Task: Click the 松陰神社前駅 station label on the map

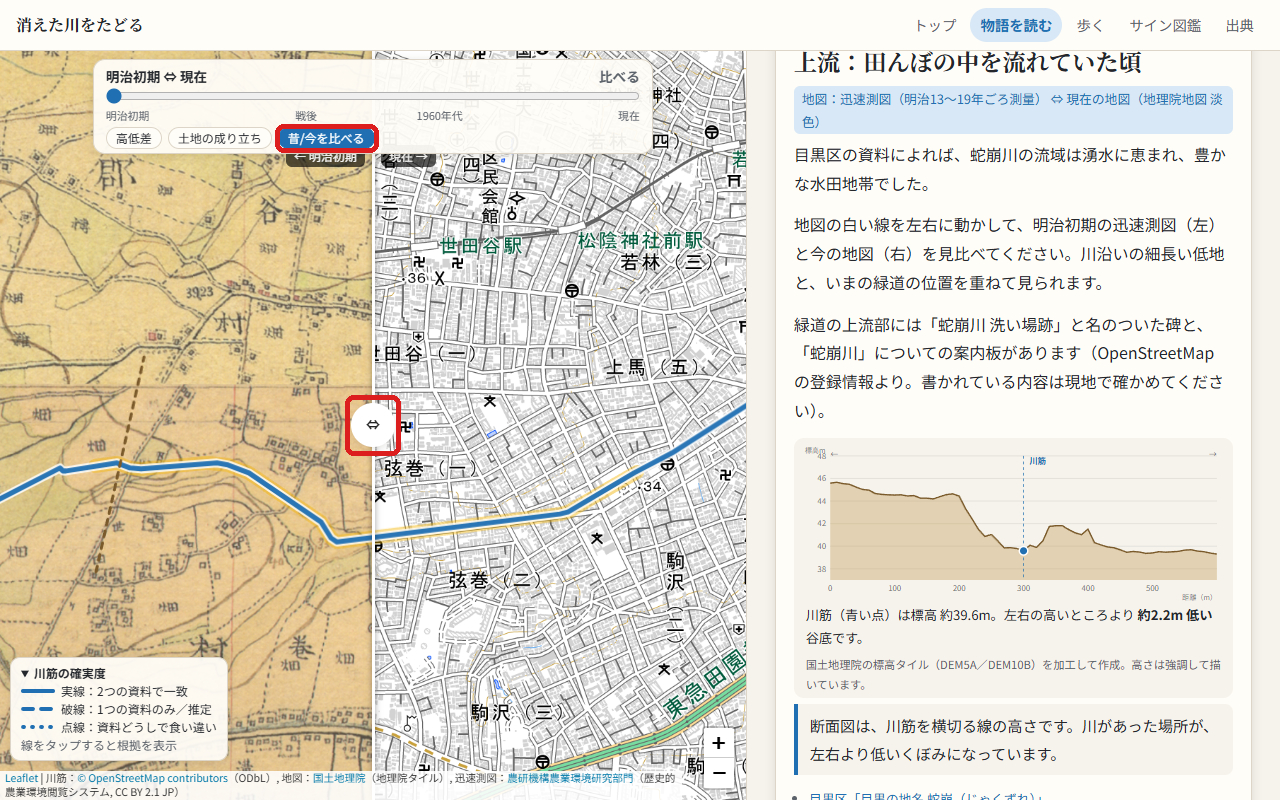Action: (x=640, y=240)
